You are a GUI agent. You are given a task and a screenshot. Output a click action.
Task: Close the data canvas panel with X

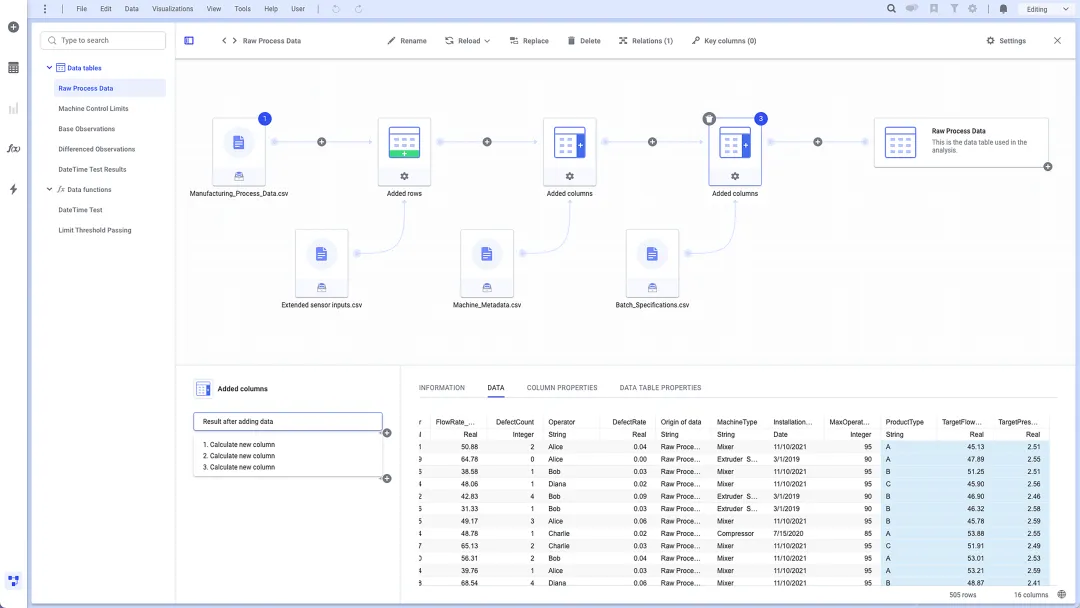1057,41
